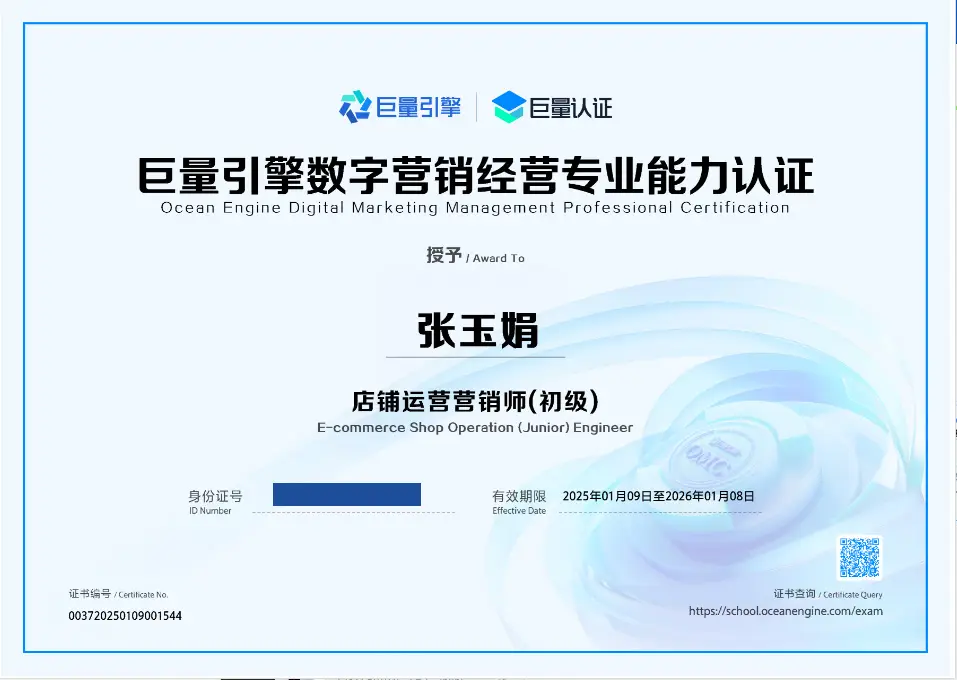Image resolution: width=957 pixels, height=680 pixels.
Task: Select the validity date range 2025年01月09日至2026年01月08日
Action: tap(658, 496)
